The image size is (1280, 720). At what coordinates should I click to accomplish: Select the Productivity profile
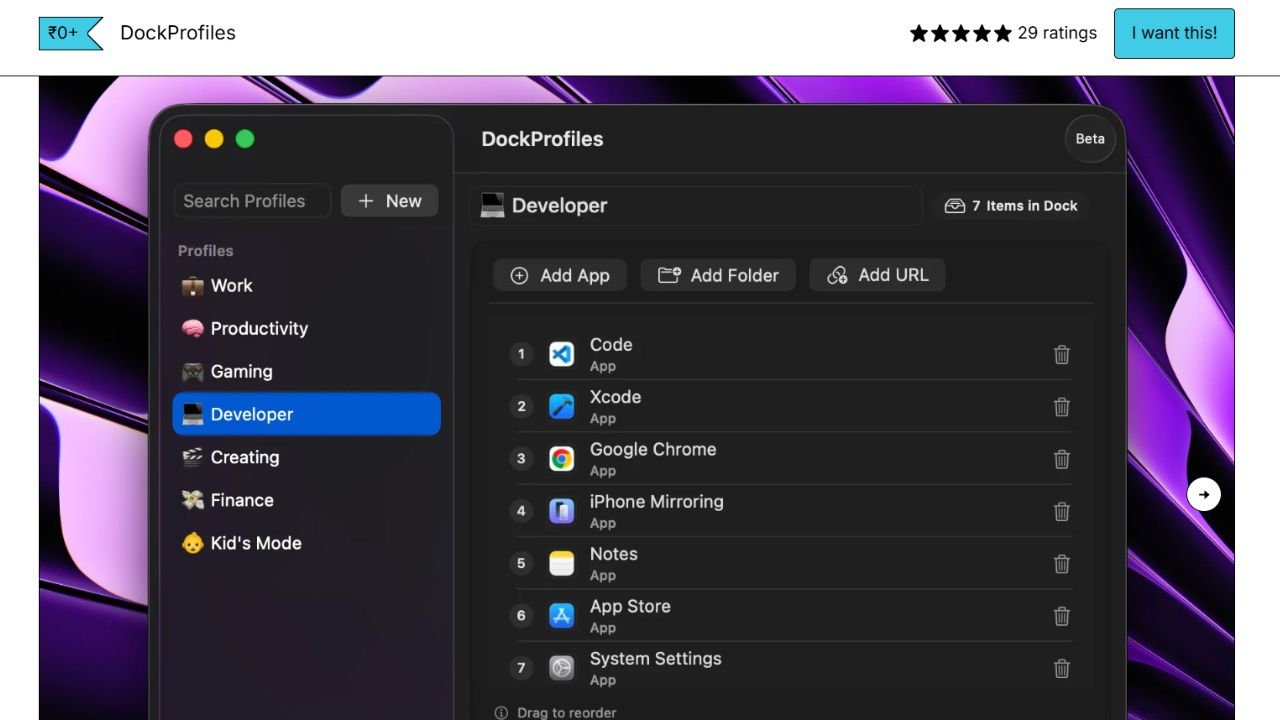[x=306, y=328]
